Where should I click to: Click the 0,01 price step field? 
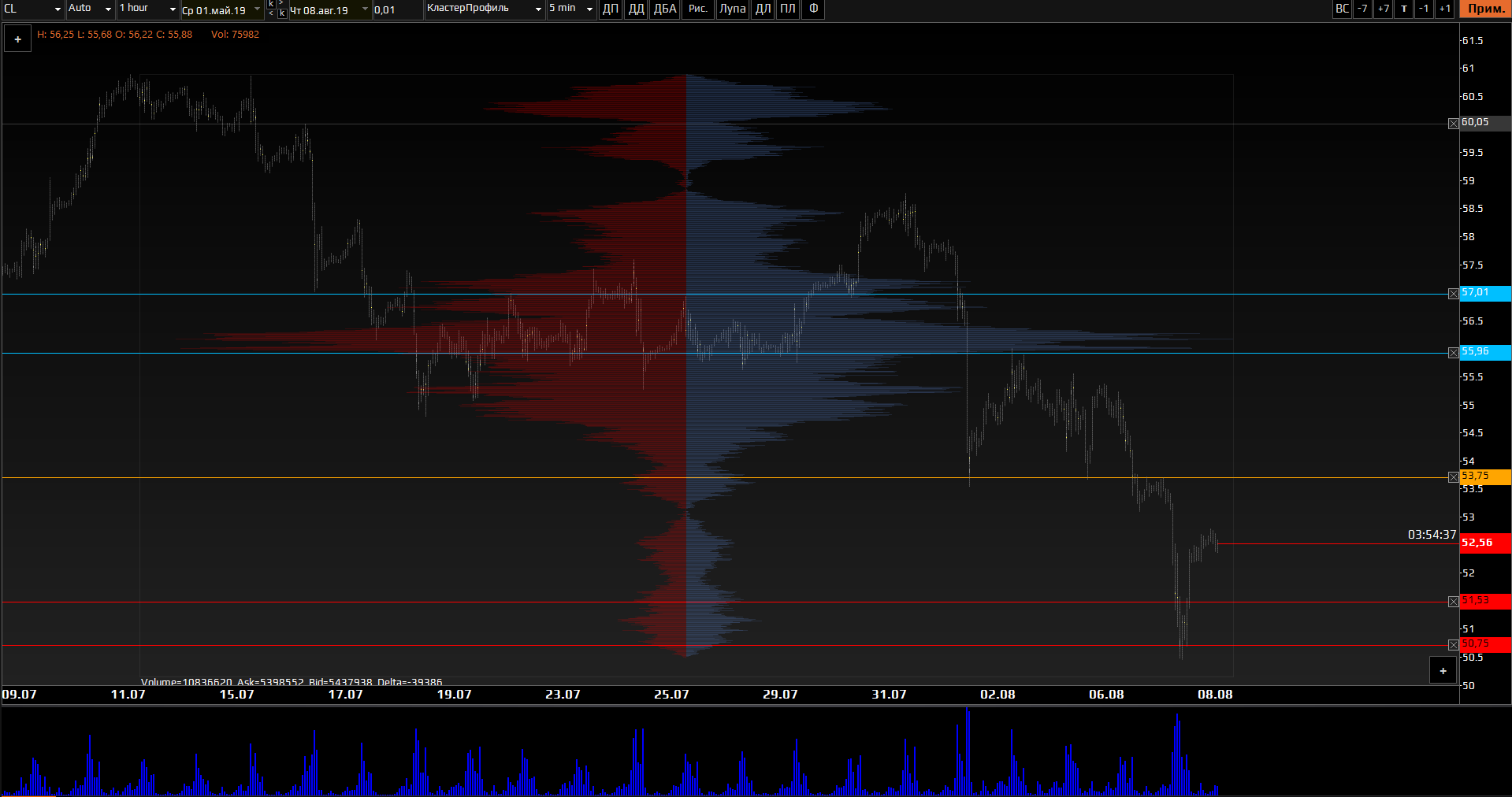(x=397, y=9)
